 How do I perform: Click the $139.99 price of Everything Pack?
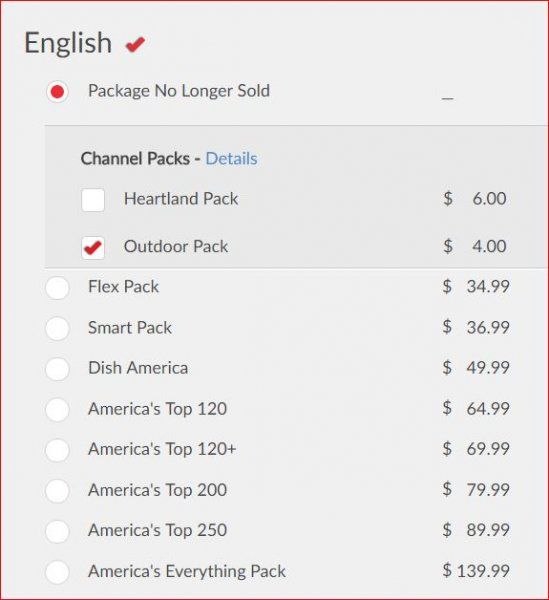(x=476, y=571)
